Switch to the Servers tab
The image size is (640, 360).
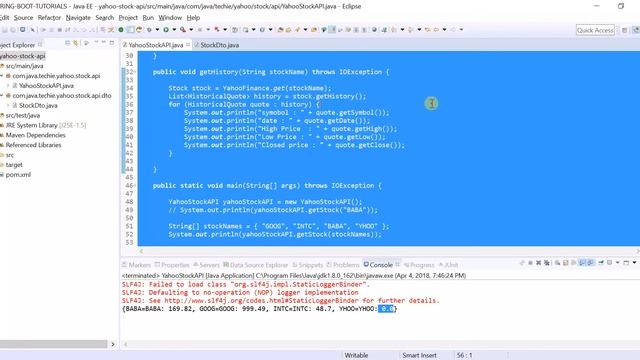(x=207, y=265)
